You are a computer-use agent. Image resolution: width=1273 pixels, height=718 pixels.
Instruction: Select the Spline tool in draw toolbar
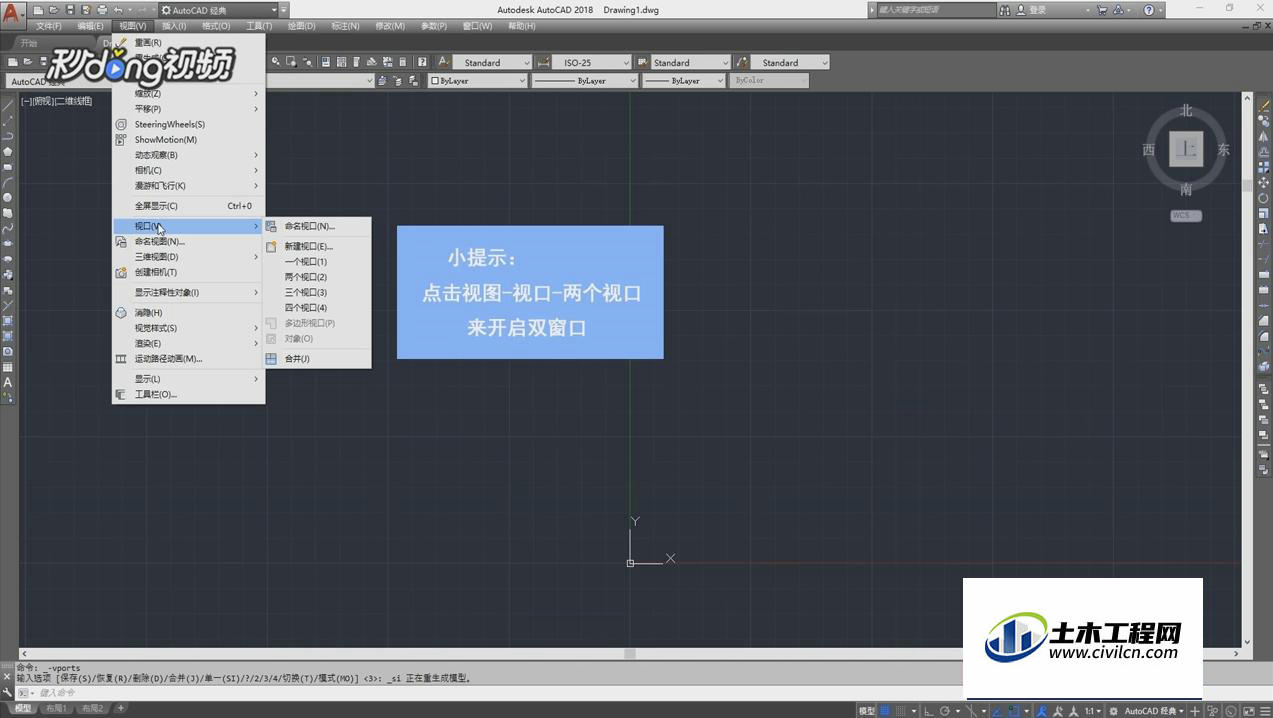8,229
